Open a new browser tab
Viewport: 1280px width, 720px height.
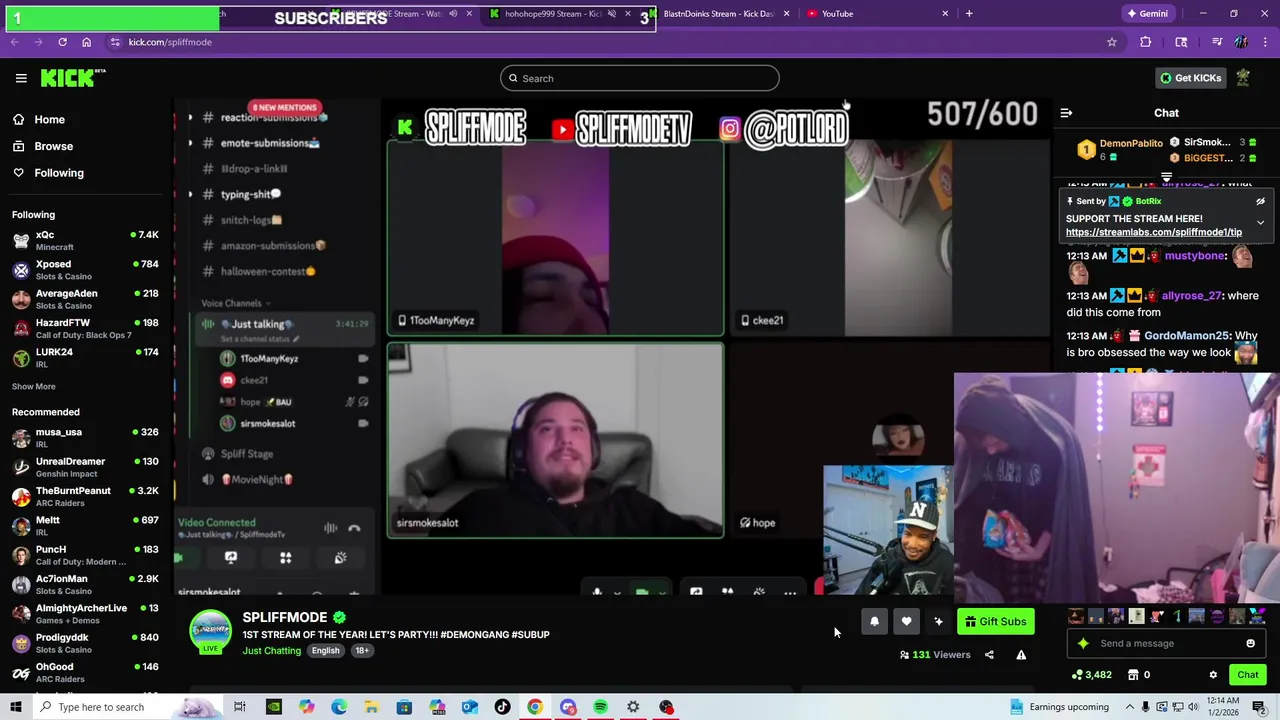pyautogui.click(x=969, y=14)
